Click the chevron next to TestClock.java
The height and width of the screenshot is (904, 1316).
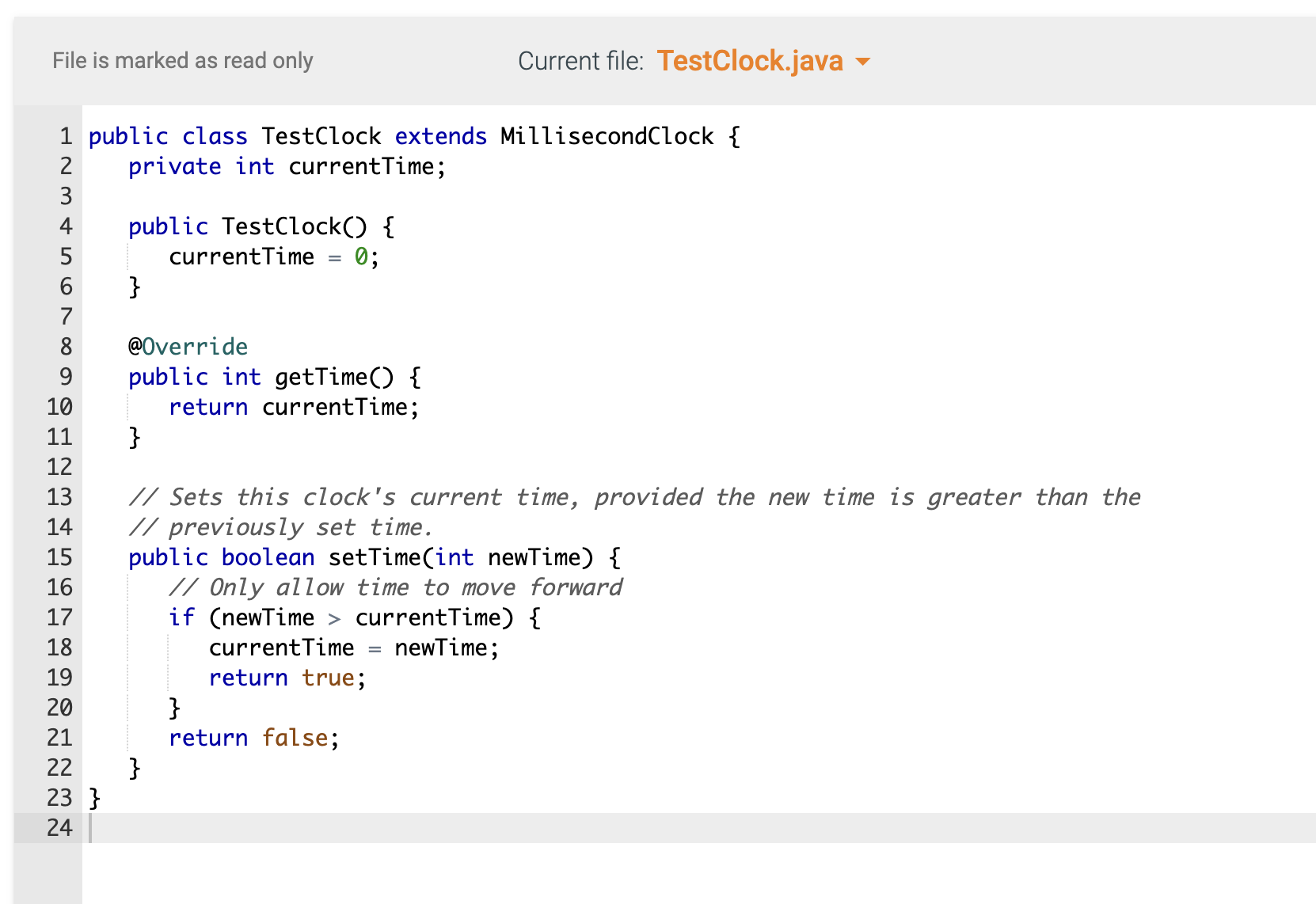pos(863,61)
